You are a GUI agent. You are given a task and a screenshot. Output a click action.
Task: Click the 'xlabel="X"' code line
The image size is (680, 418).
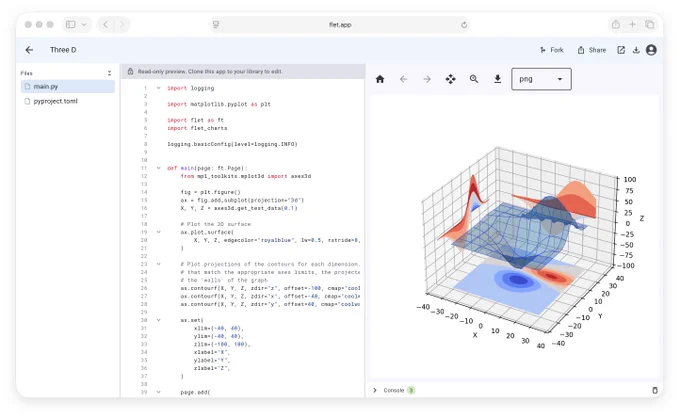click(212, 352)
